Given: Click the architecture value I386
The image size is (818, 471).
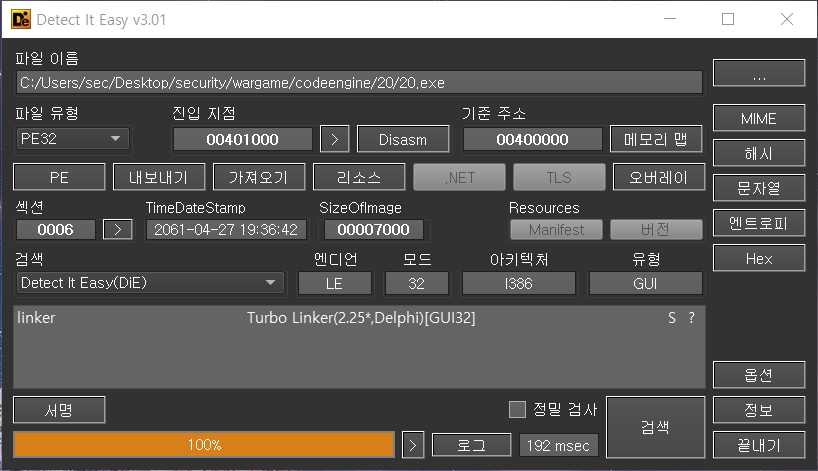Looking at the screenshot, I should pyautogui.click(x=519, y=284).
